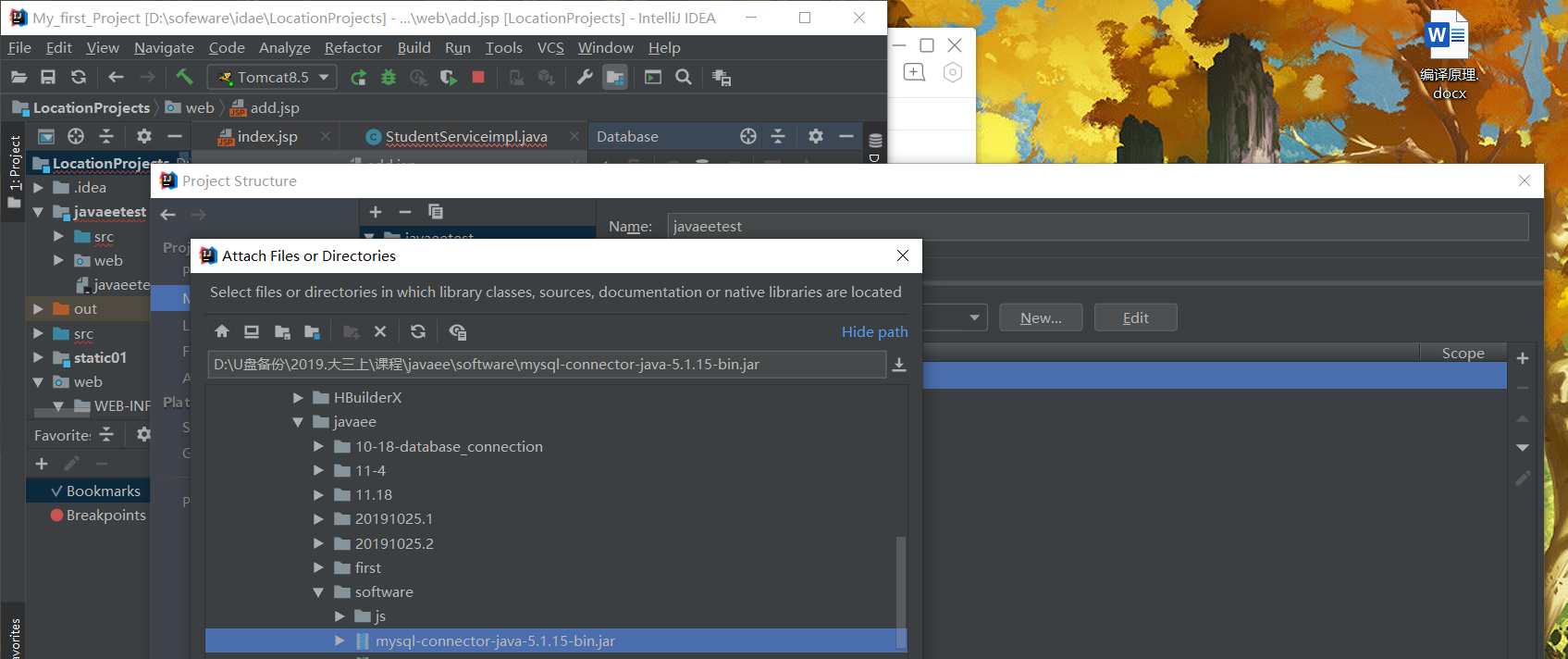Open the VCS menu

[x=550, y=48]
